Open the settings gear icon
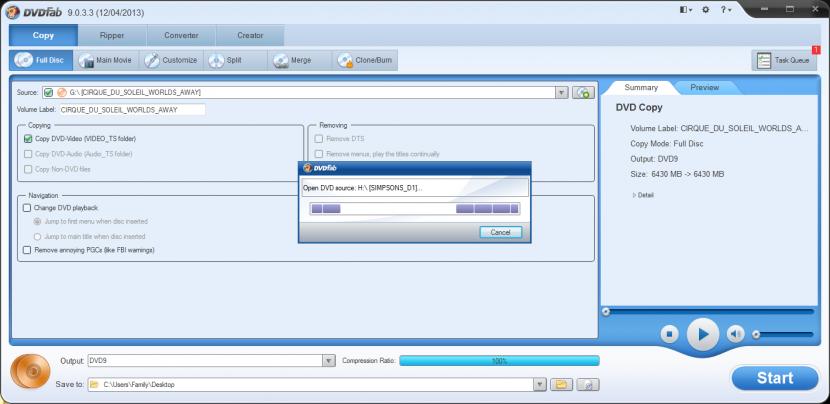The width and height of the screenshot is (830, 404). tap(706, 10)
